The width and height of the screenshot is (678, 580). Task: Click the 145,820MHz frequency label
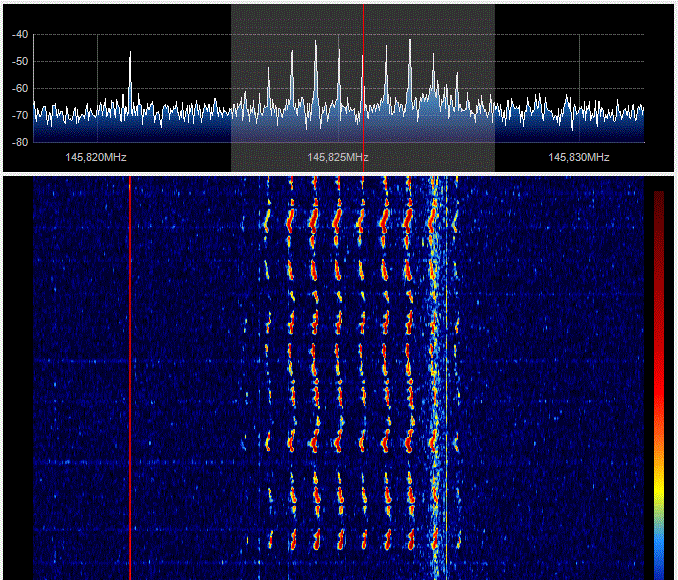tap(96, 157)
